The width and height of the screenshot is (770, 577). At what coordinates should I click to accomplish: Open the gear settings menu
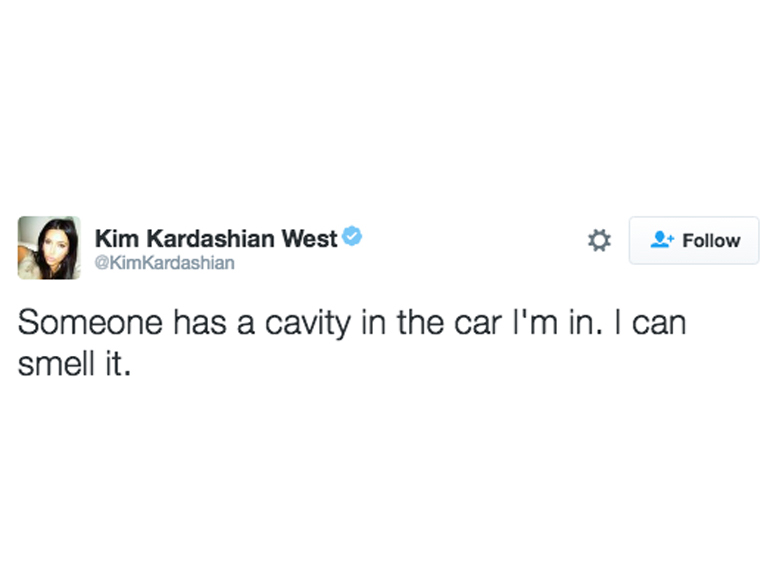coord(598,240)
